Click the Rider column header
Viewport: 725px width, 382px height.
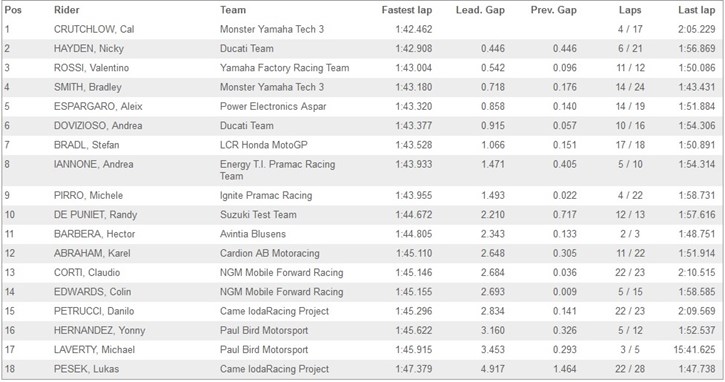click(67, 10)
